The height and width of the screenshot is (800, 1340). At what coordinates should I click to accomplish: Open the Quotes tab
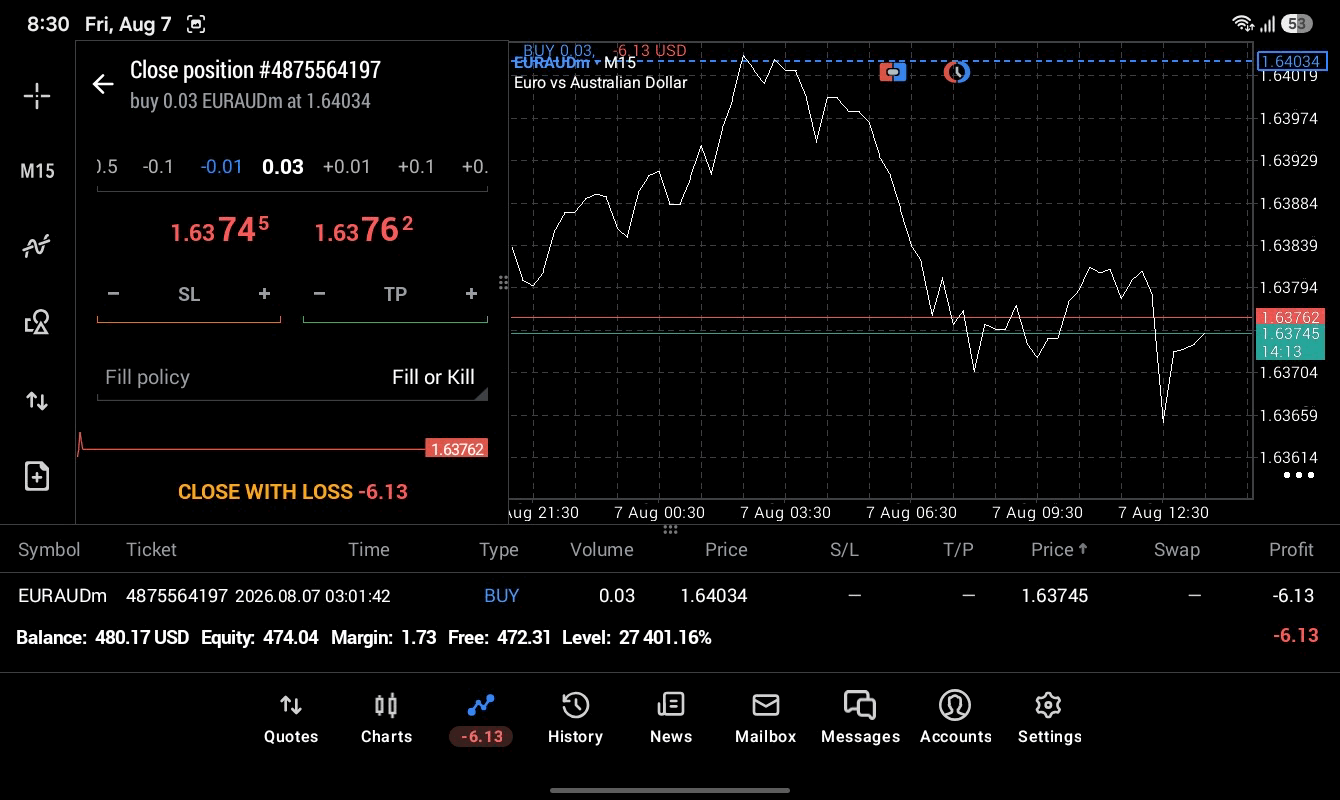[x=291, y=719]
